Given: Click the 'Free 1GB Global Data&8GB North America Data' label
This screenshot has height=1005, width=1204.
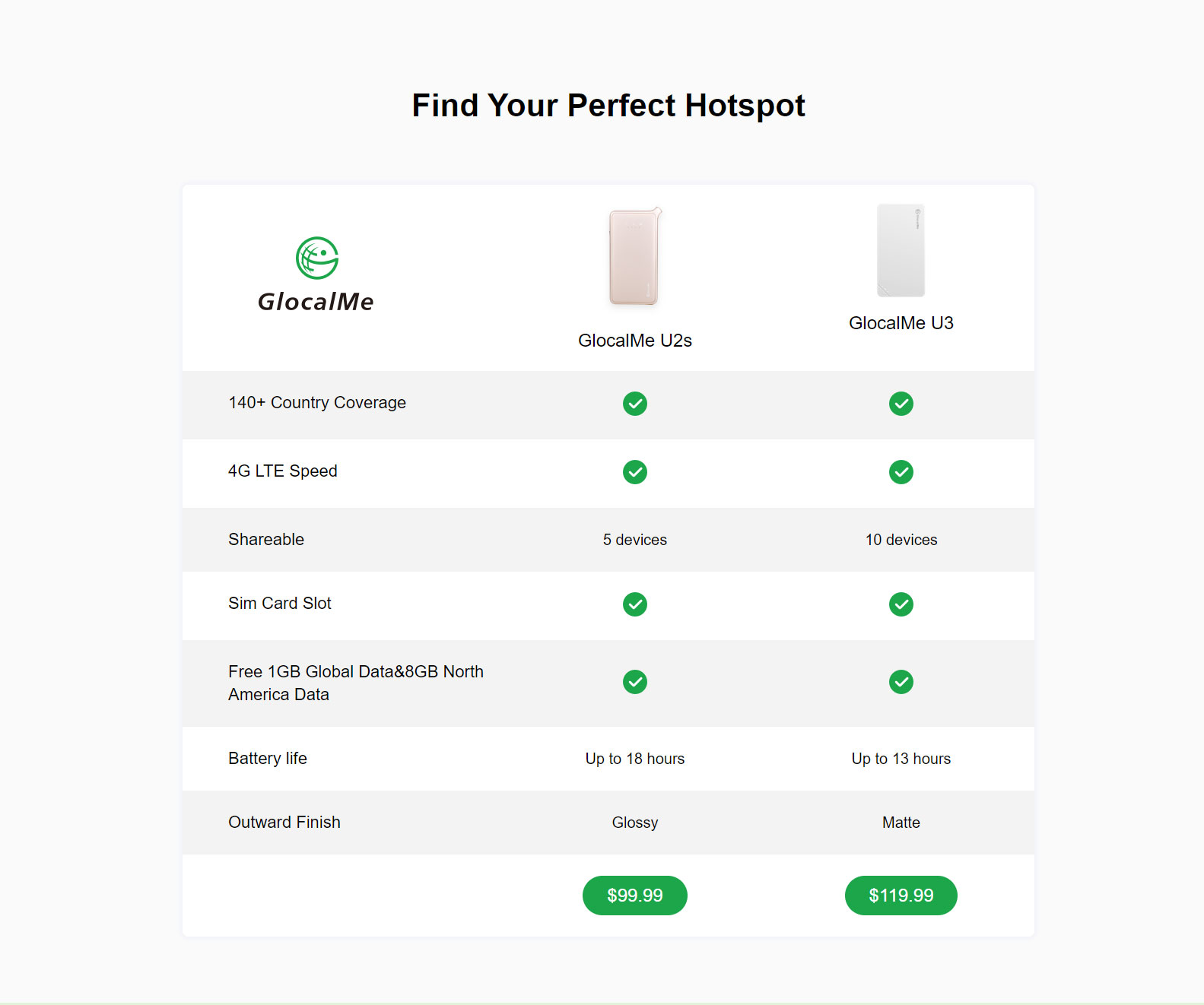Looking at the screenshot, I should coord(356,683).
